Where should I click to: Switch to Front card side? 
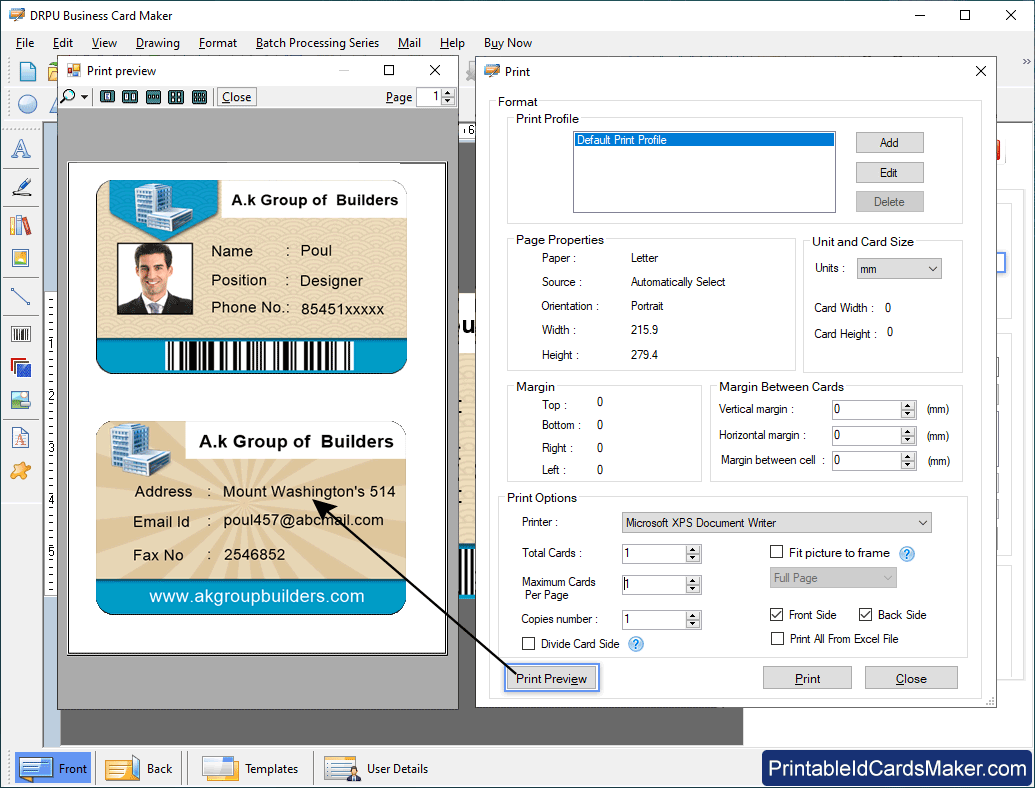coord(53,768)
